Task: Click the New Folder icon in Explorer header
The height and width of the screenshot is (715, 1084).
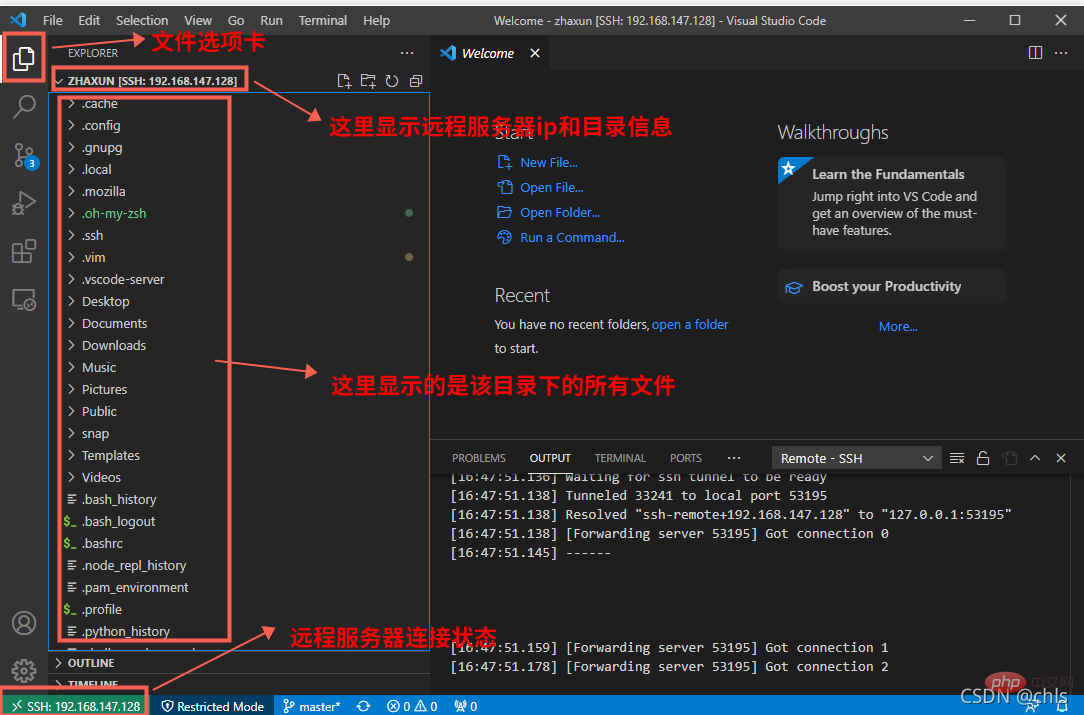Action: click(x=368, y=80)
